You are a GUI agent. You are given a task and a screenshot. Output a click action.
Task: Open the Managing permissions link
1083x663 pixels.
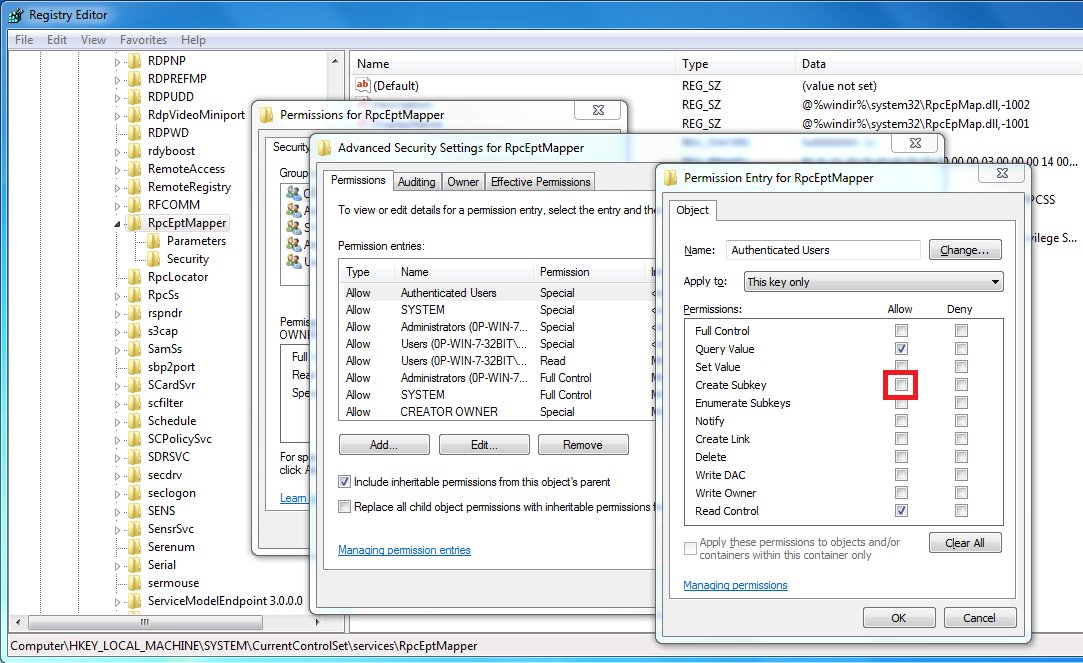pos(735,585)
